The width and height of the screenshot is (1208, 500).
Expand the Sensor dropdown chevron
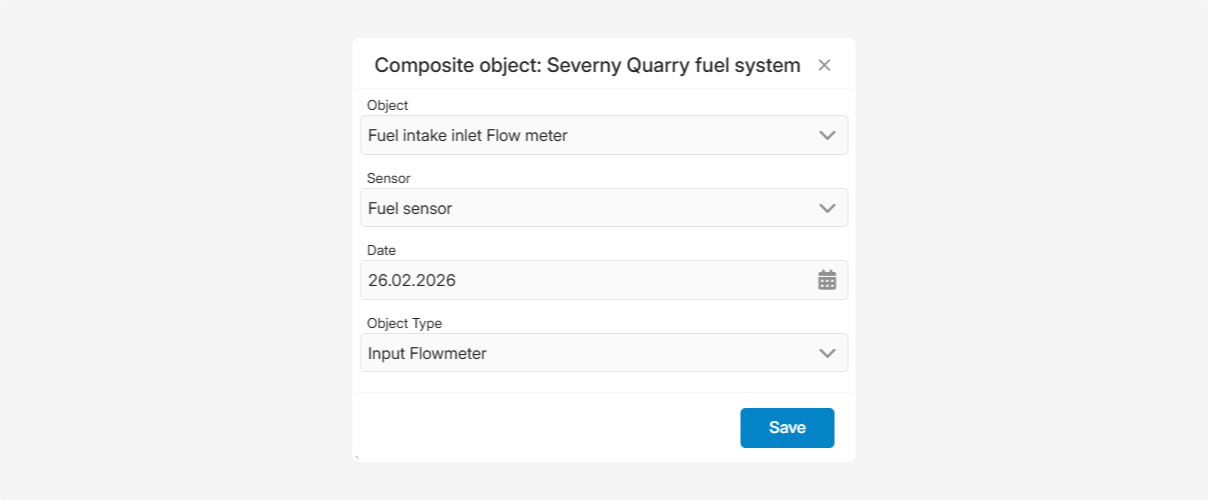[x=827, y=208]
